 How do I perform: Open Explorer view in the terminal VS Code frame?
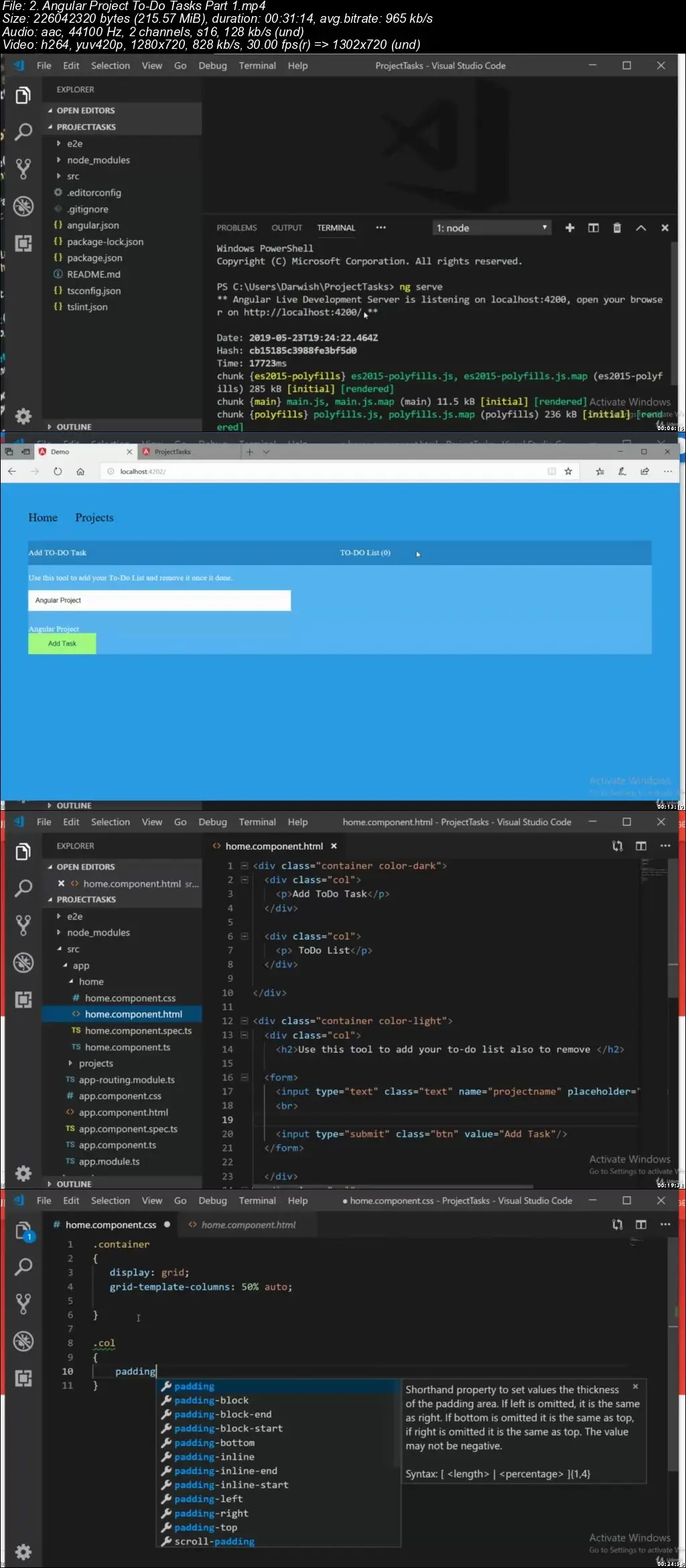[x=23, y=96]
